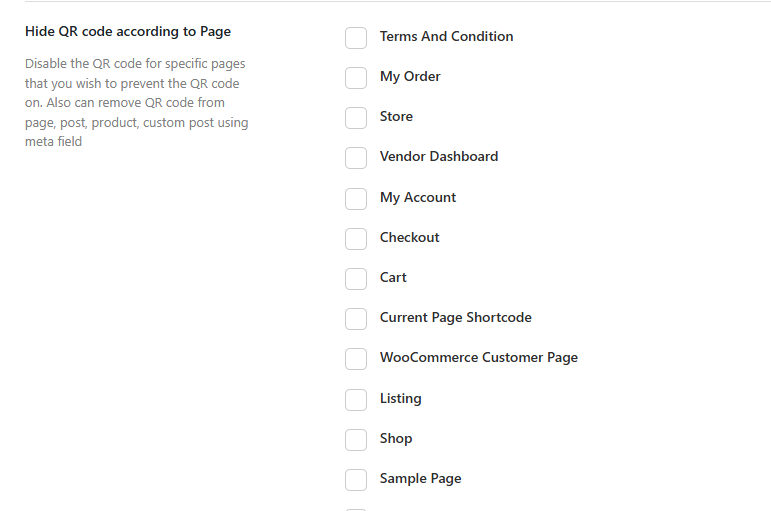Select the Sample Page checkbox
The image size is (771, 511).
[356, 480]
